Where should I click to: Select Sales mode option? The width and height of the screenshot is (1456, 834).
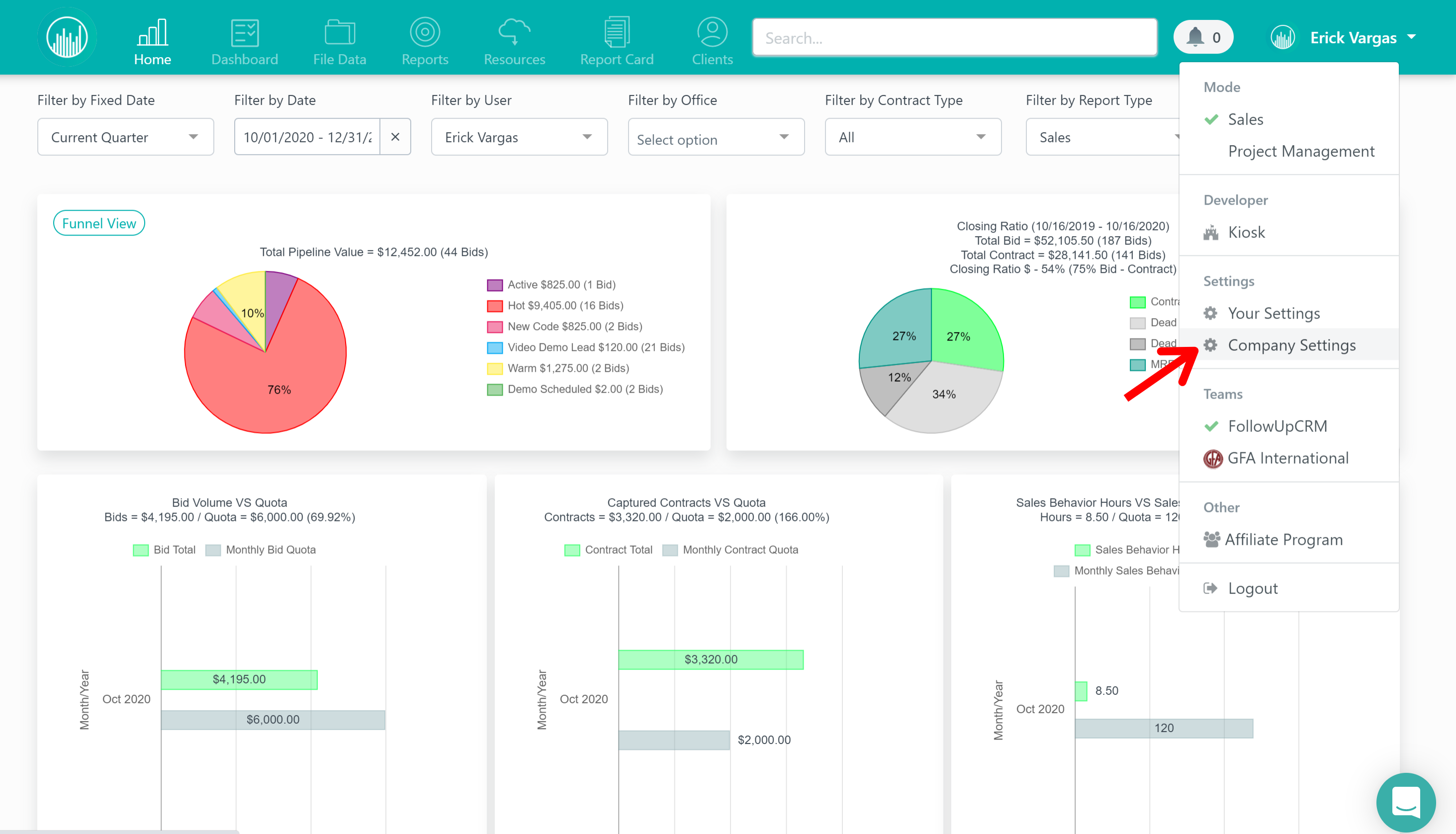coord(1245,119)
